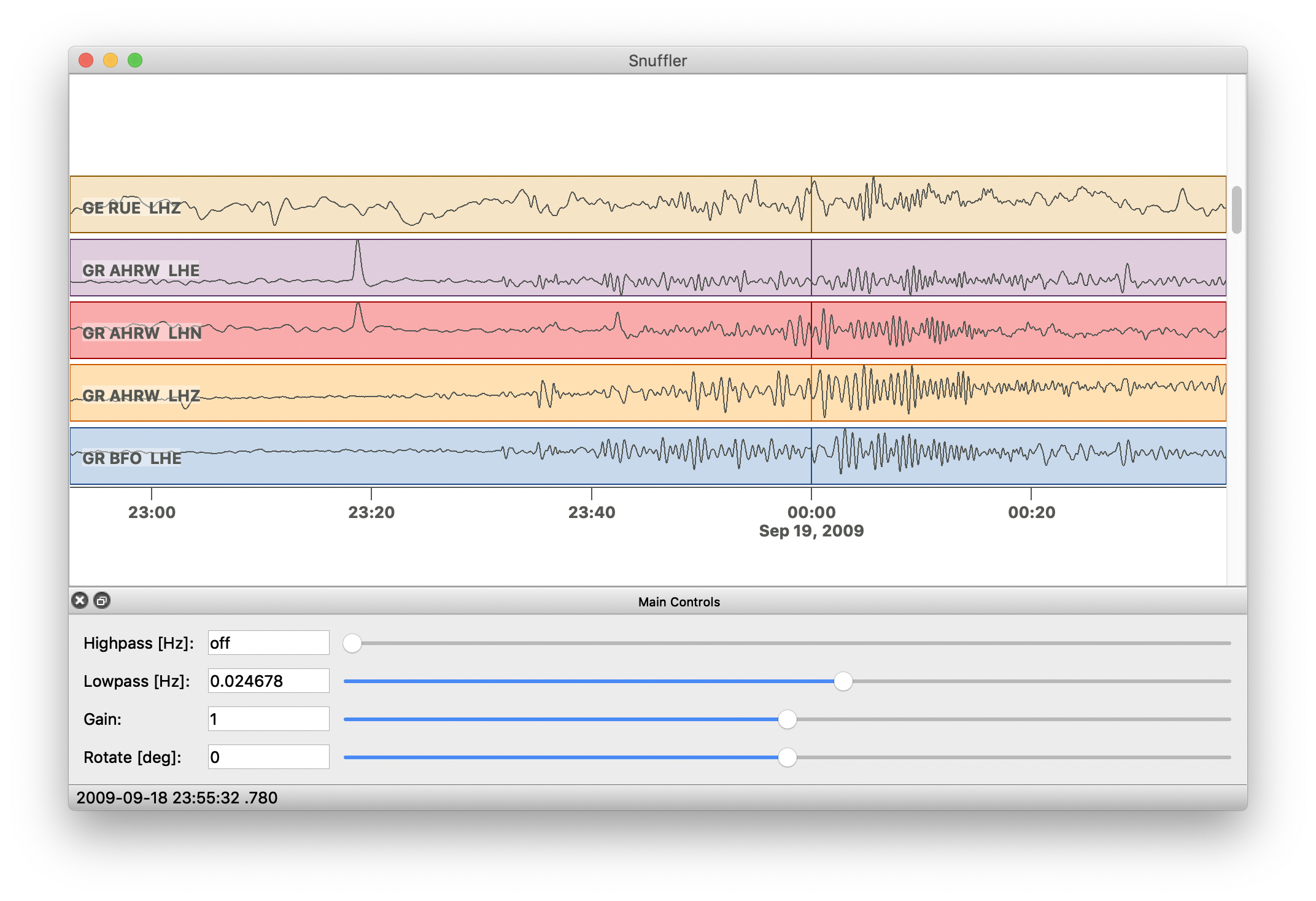Select the GE RUE LHZ trace
Viewport: 1316px width, 901px height.
point(648,204)
